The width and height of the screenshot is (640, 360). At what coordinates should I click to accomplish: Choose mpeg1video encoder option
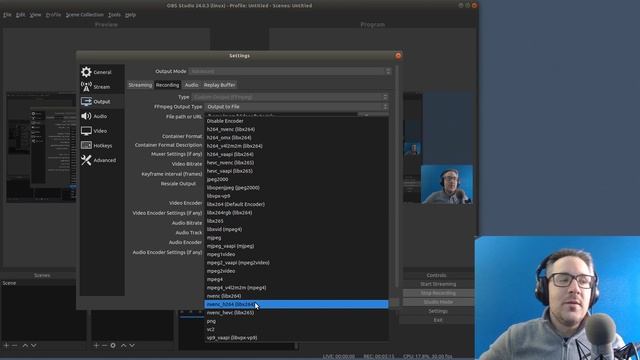(x=296, y=254)
